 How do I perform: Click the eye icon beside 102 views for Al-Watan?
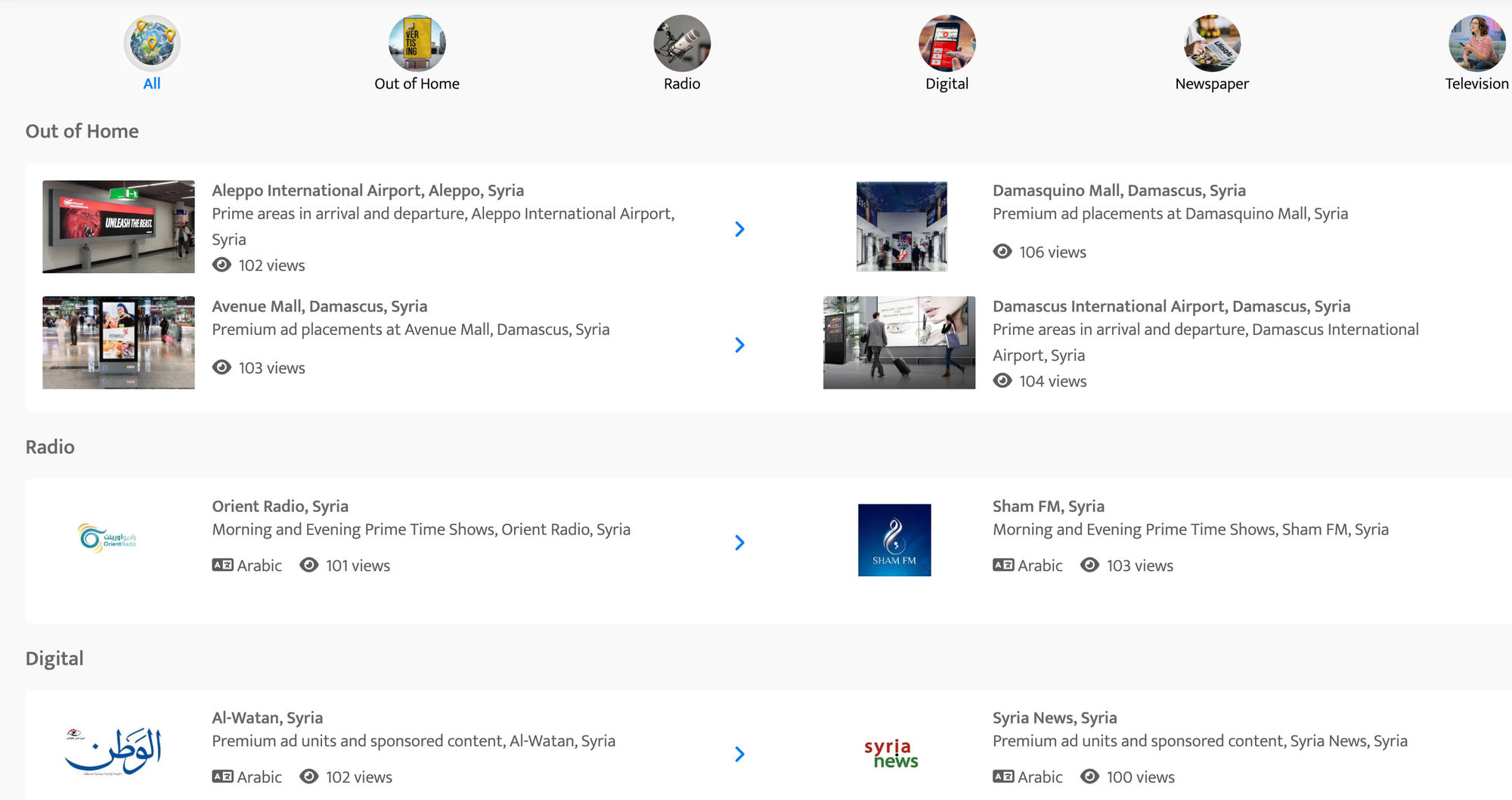click(308, 777)
